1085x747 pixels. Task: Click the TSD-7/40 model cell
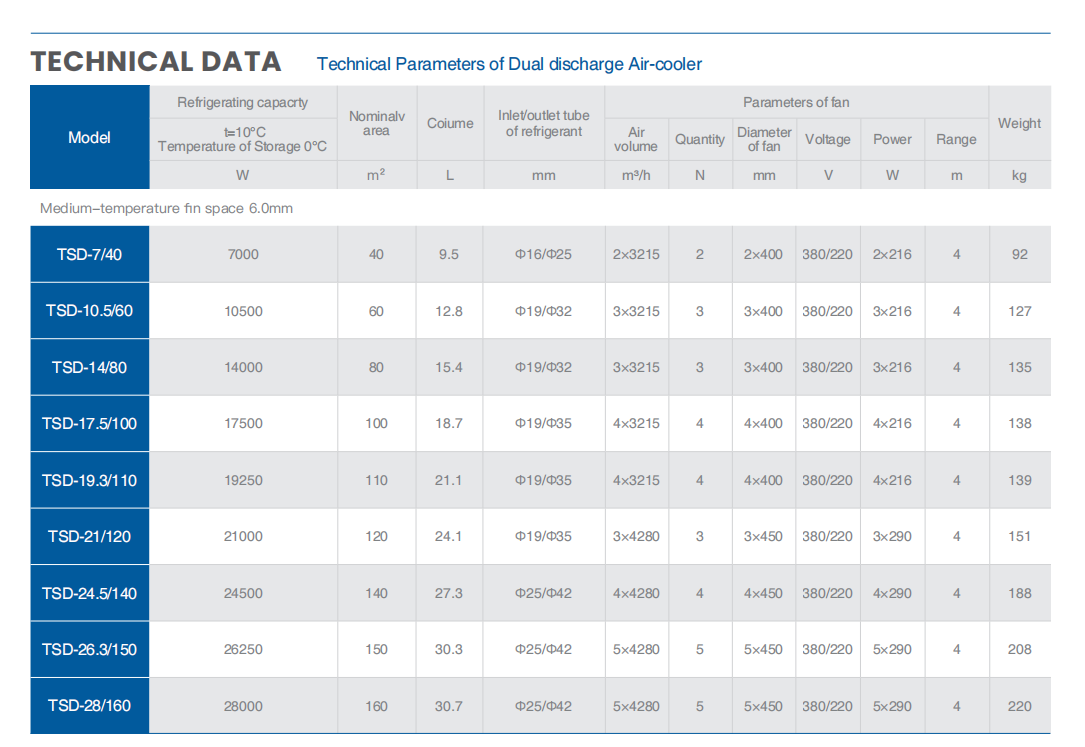(89, 254)
